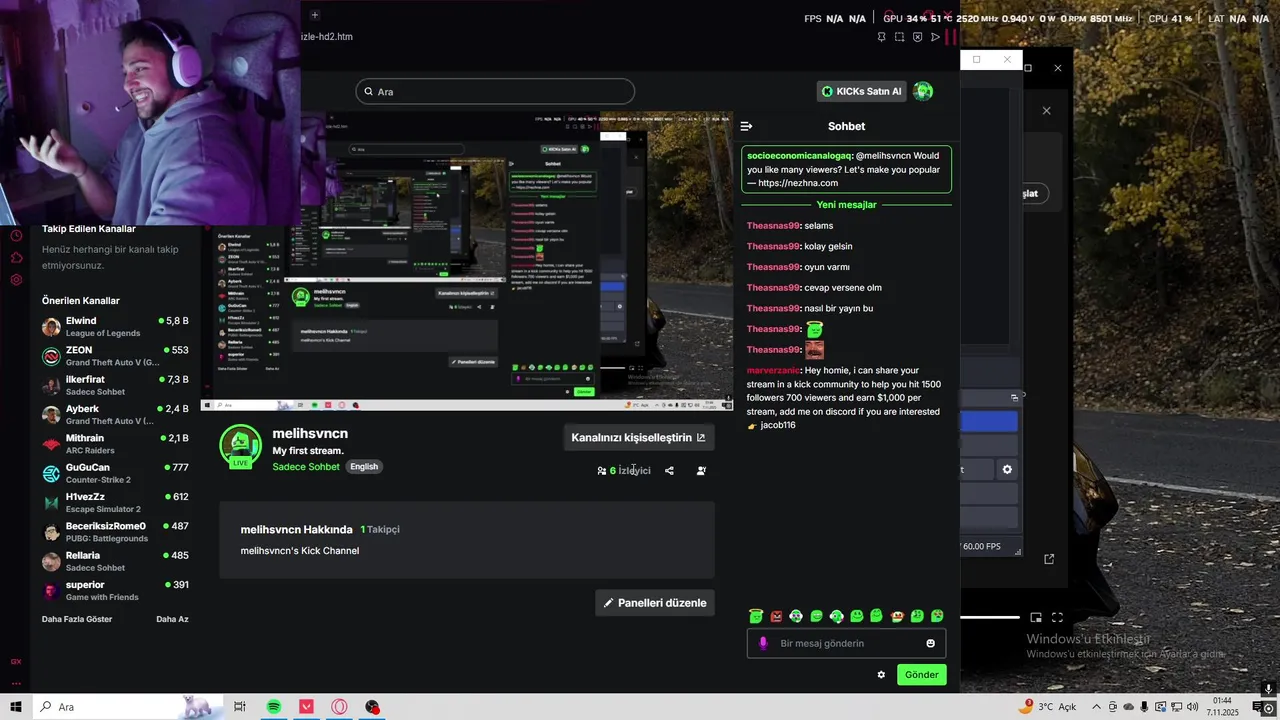Click settings gear in background OBS window
1280x720 pixels.
pyautogui.click(x=1007, y=469)
